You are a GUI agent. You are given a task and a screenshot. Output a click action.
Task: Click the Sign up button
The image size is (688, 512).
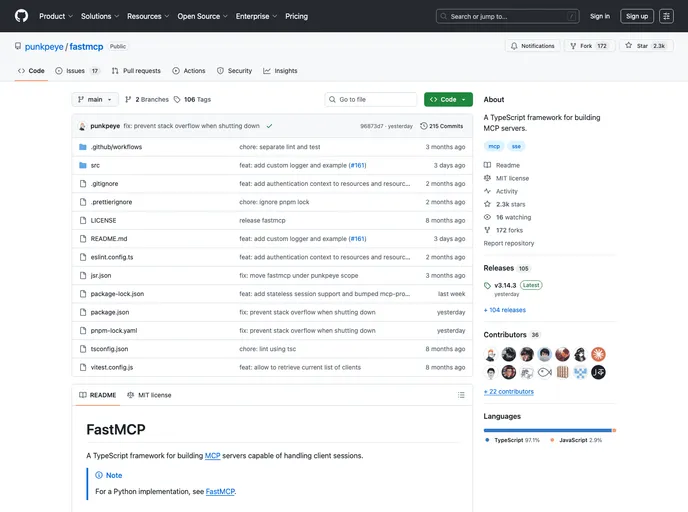637,16
